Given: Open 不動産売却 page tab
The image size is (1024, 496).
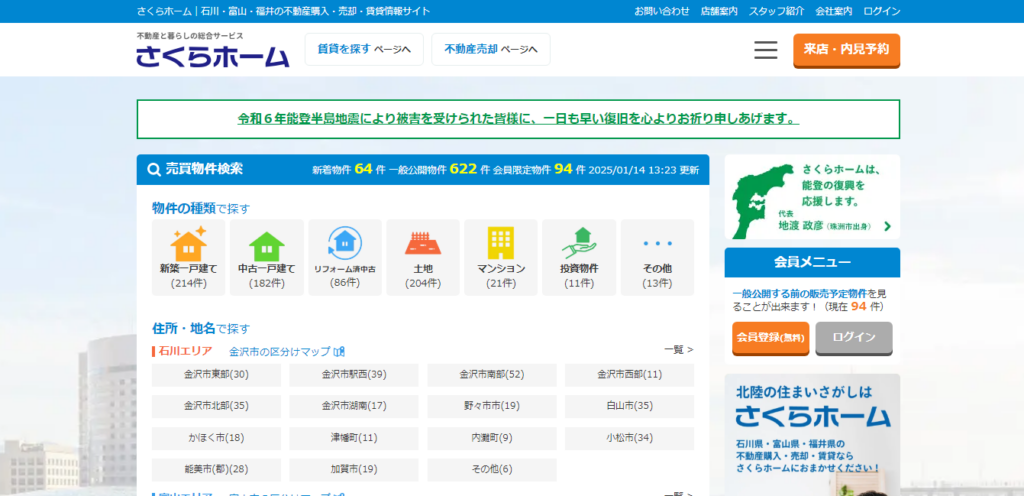Looking at the screenshot, I should coord(491,49).
